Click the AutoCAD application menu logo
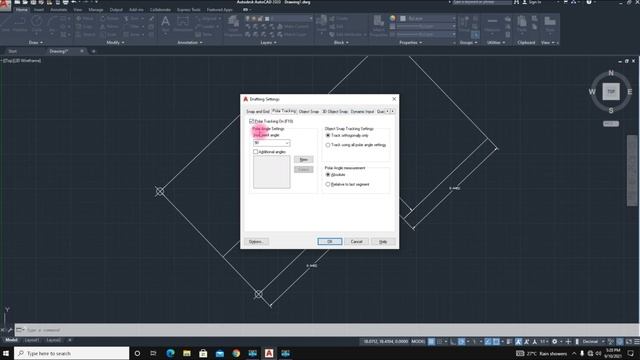Screen dimensions: 640x360 (x=5, y=5)
